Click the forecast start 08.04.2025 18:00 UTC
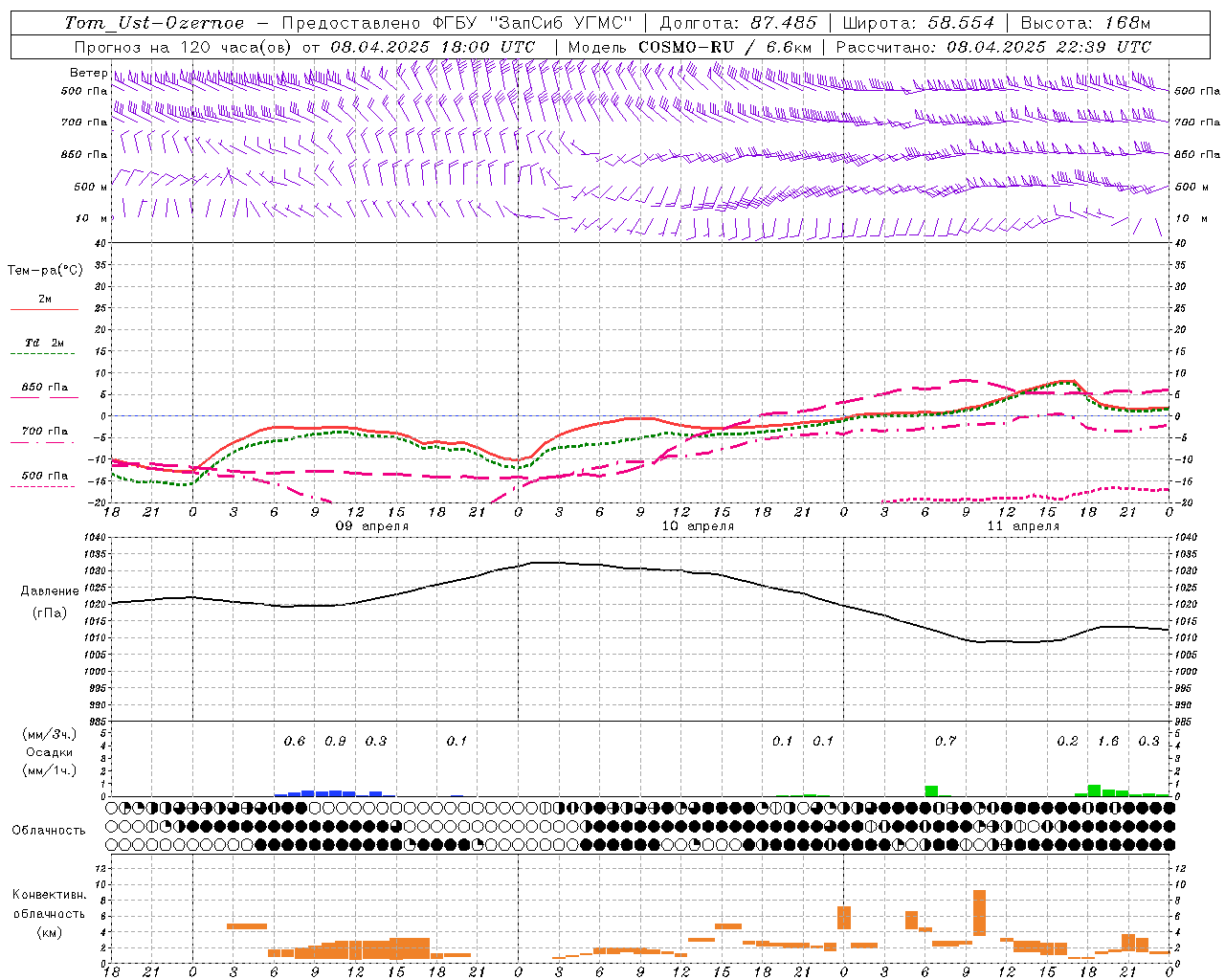The image size is (1225, 980). click(433, 47)
